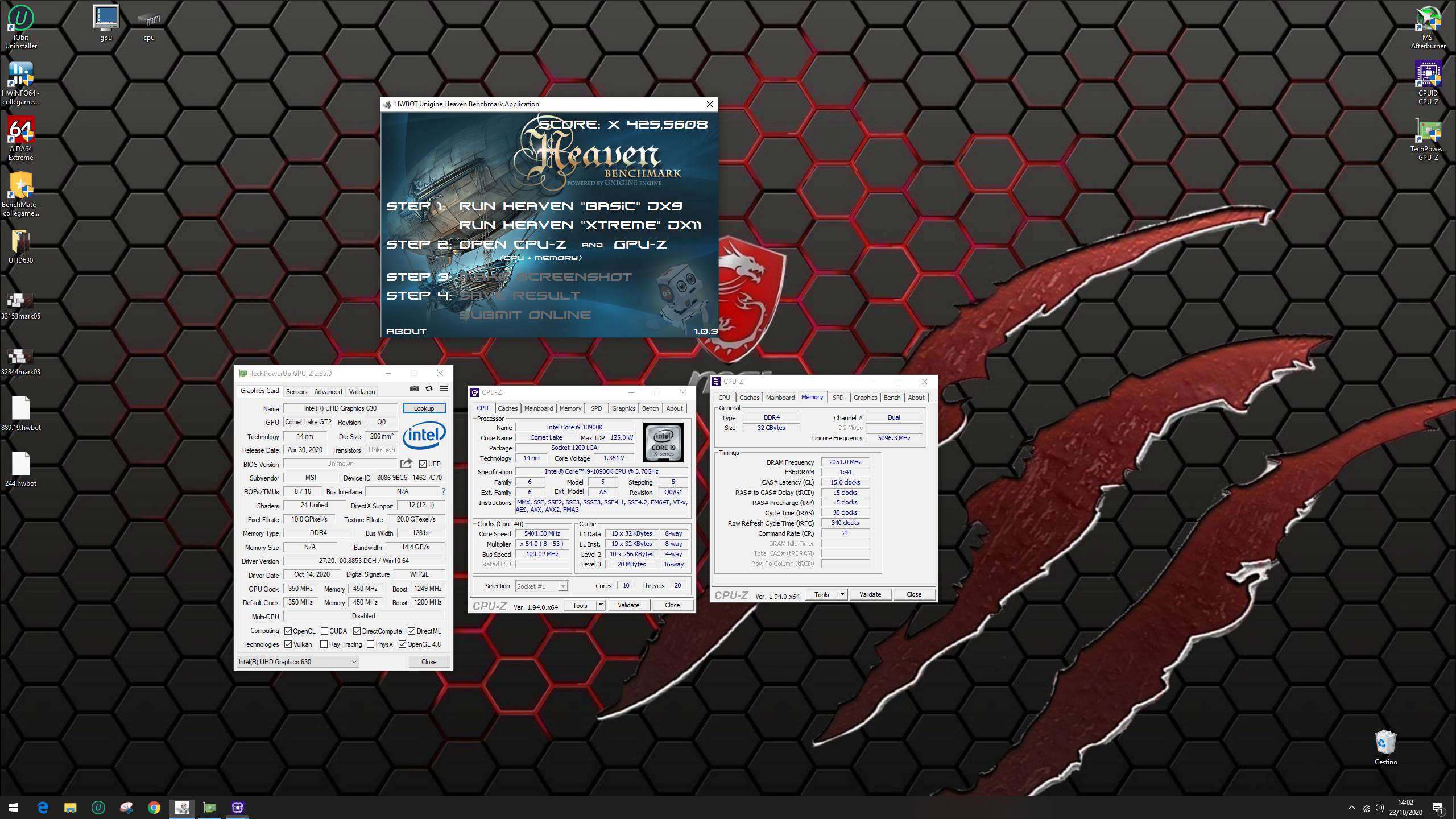Viewport: 1456px width, 819px height.
Task: Open Tools dropdown arrow in CPU-Z CPU window
Action: (601, 605)
